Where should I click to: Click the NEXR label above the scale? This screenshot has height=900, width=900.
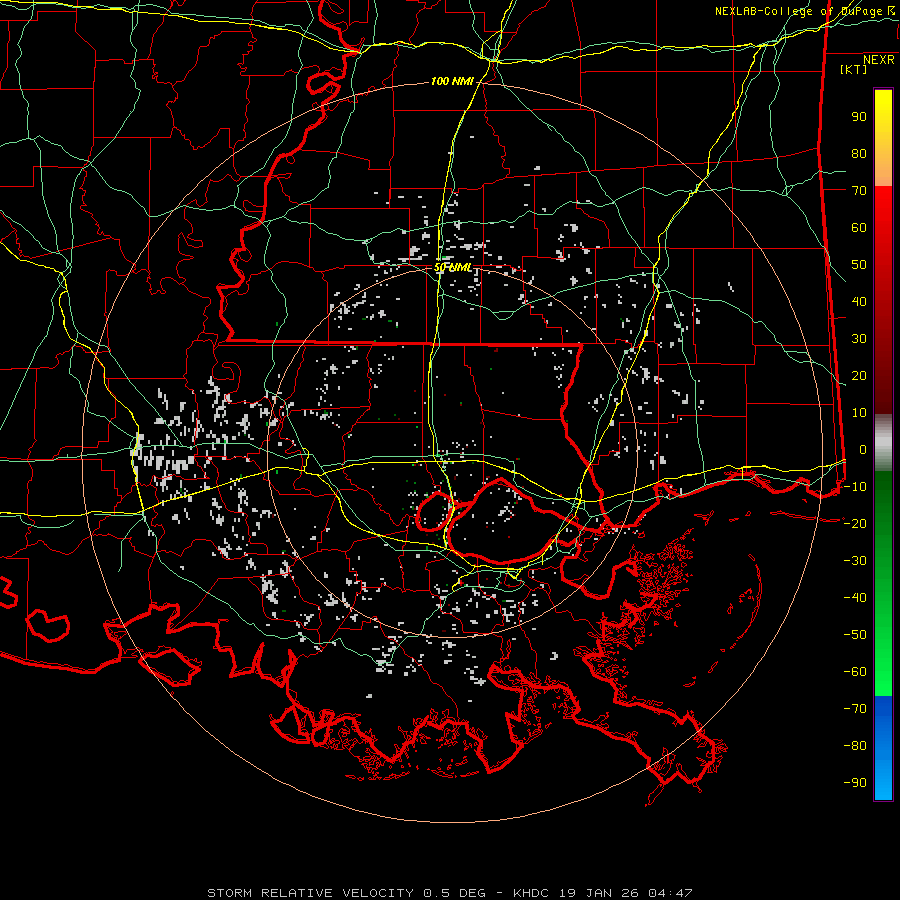tap(878, 60)
